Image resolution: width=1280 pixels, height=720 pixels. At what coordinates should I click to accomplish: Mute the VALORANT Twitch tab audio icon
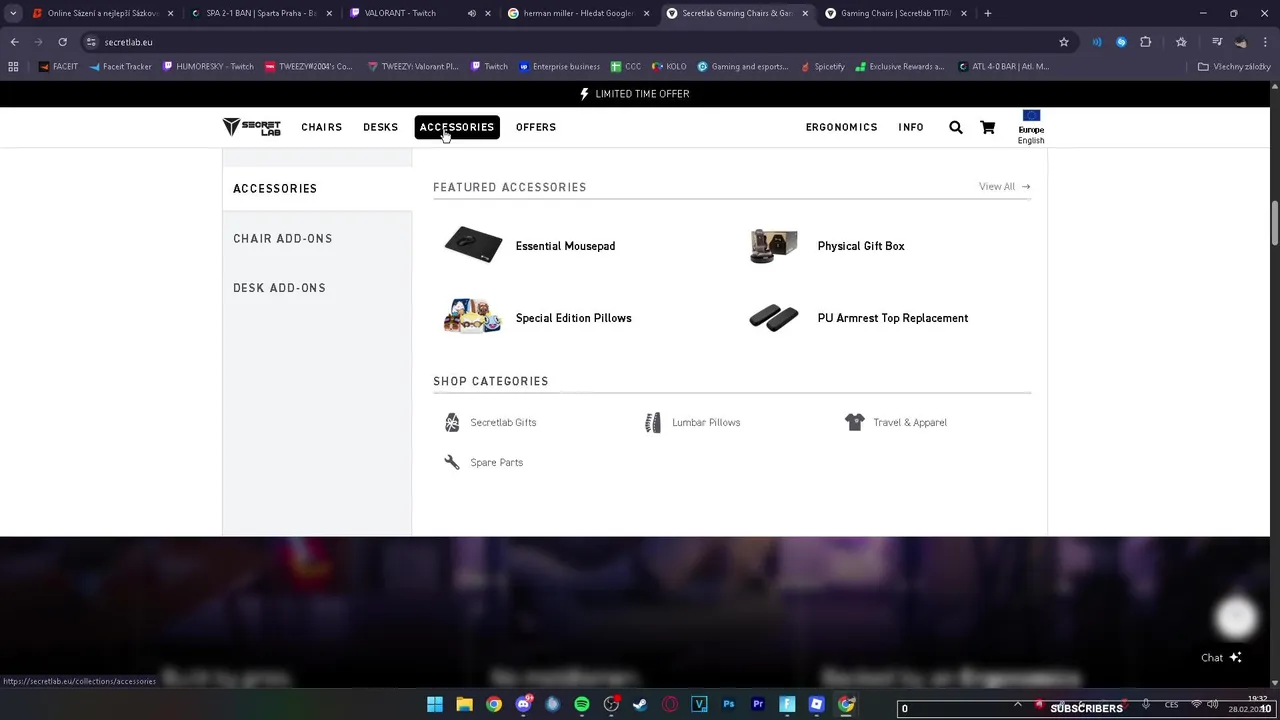pos(472,14)
